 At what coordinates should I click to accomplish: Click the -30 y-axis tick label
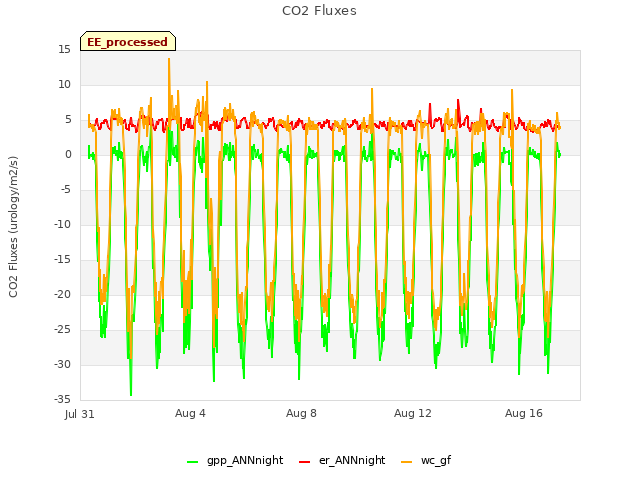pyautogui.click(x=62, y=364)
